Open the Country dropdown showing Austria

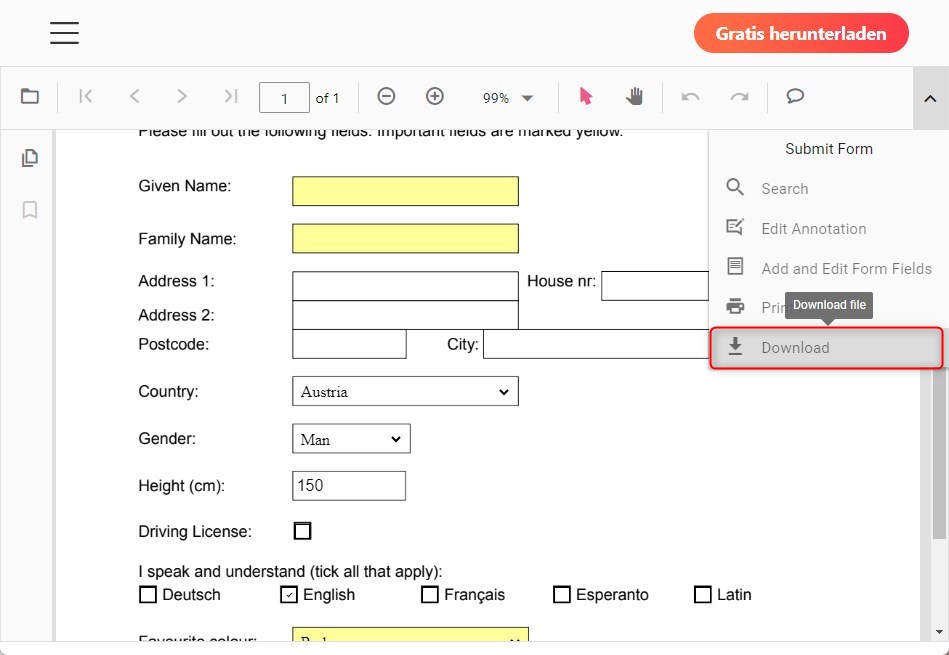404,391
